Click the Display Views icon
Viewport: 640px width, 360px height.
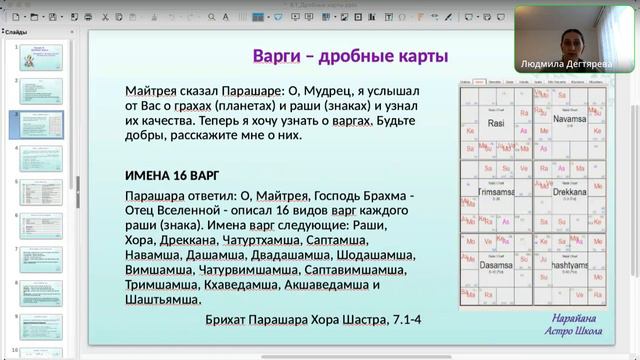(x=258, y=17)
